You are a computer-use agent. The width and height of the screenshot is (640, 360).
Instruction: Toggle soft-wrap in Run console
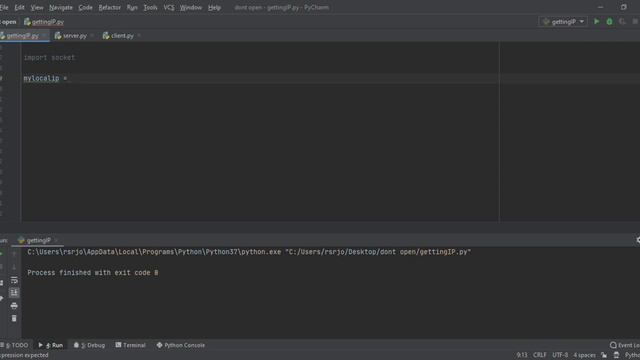click(14, 280)
